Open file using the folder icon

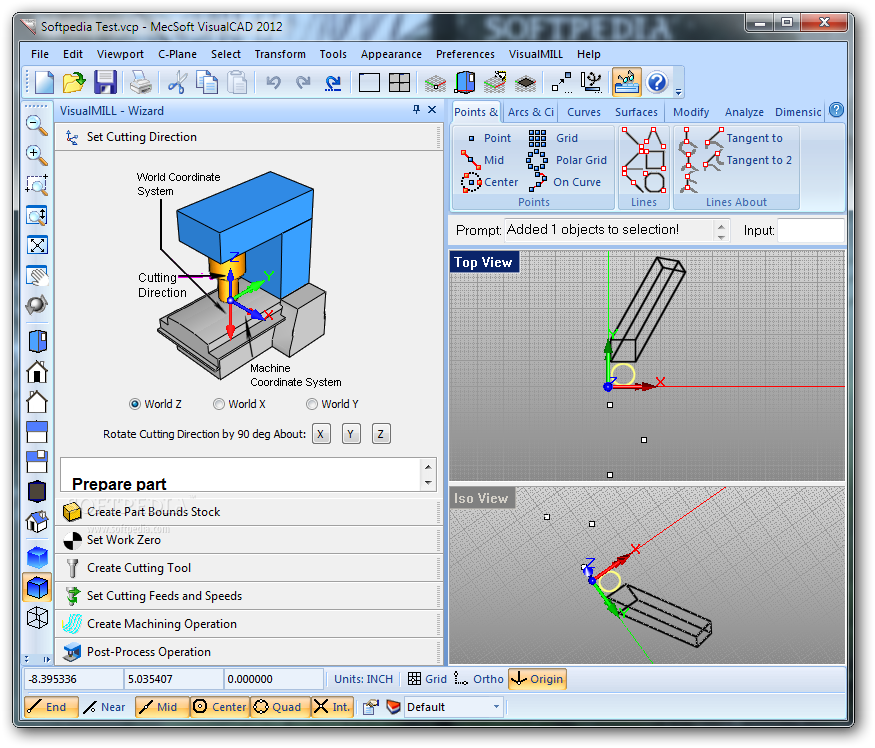pyautogui.click(x=74, y=83)
